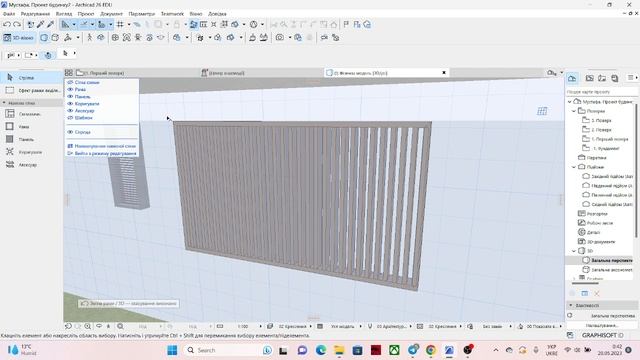Toggle the scheme grid eye at list top
640x360 pixels.
click(70, 82)
